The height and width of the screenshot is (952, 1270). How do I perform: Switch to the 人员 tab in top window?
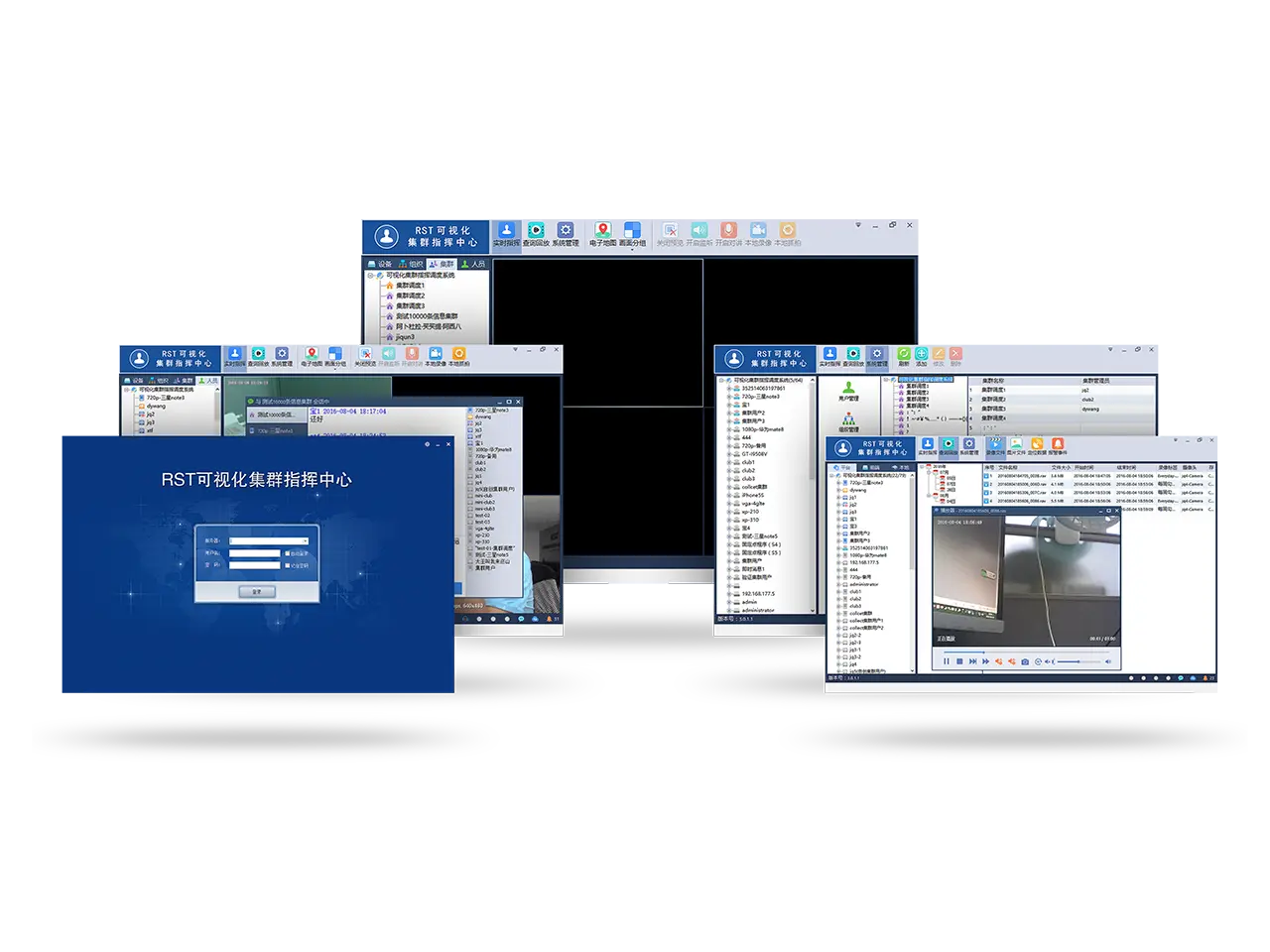click(x=473, y=264)
